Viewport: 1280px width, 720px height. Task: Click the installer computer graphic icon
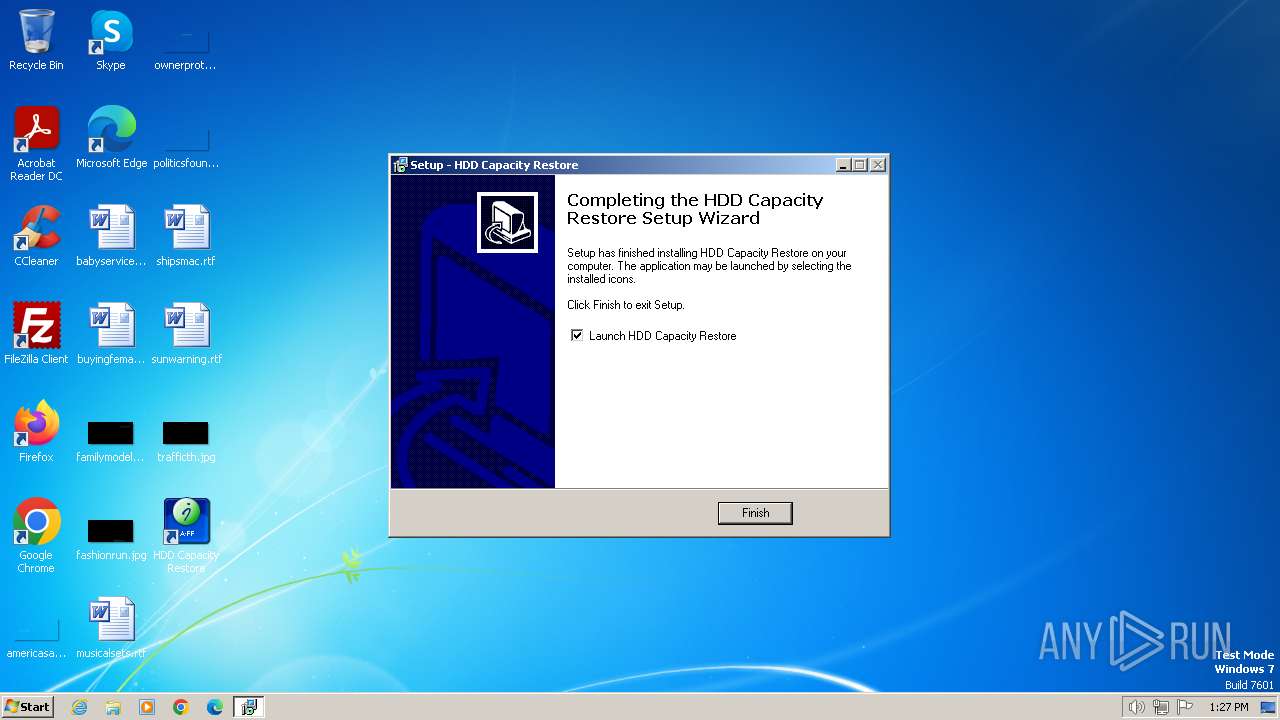507,222
